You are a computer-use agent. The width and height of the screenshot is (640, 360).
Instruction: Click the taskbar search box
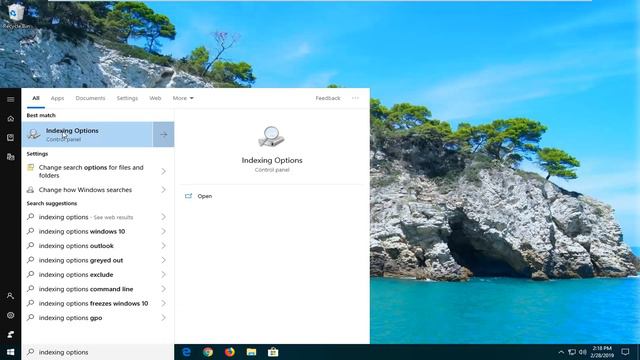(x=98, y=352)
